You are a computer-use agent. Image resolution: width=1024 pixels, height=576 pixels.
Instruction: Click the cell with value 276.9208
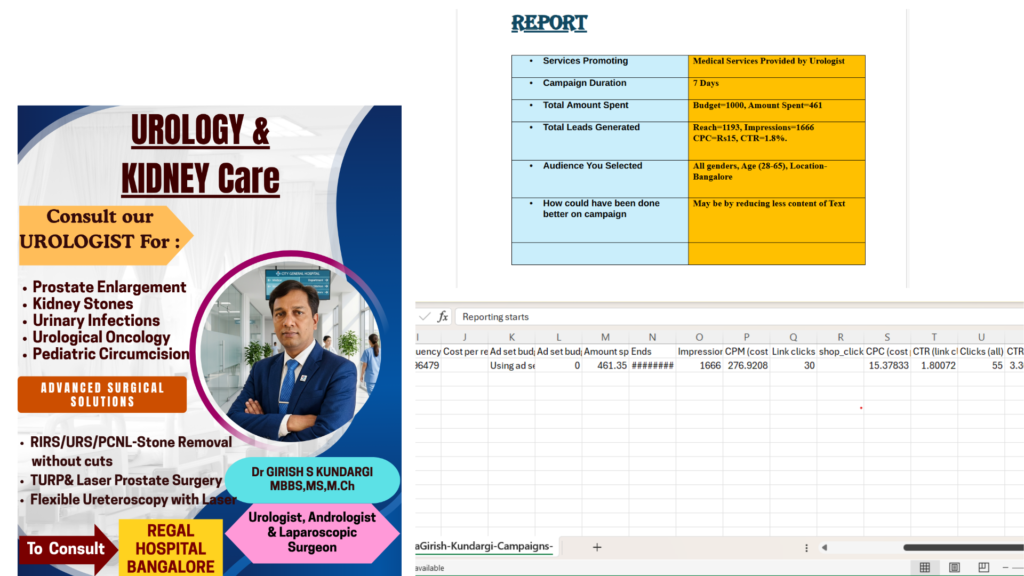746,366
